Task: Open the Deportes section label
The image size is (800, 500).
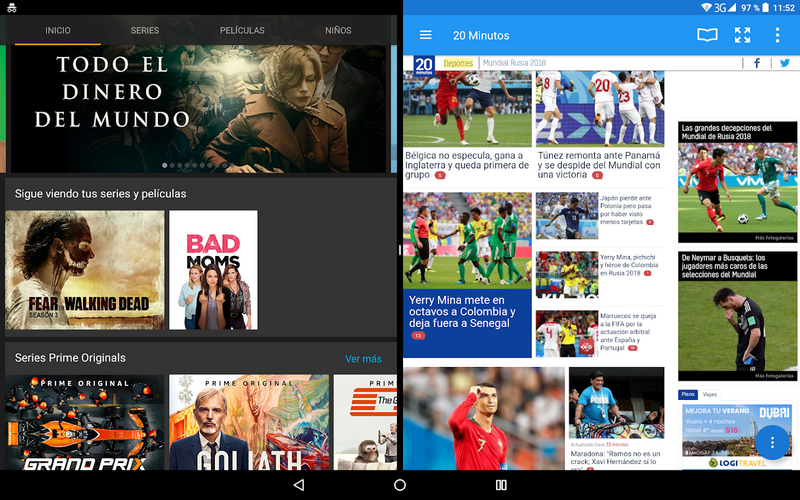Action: point(458,63)
